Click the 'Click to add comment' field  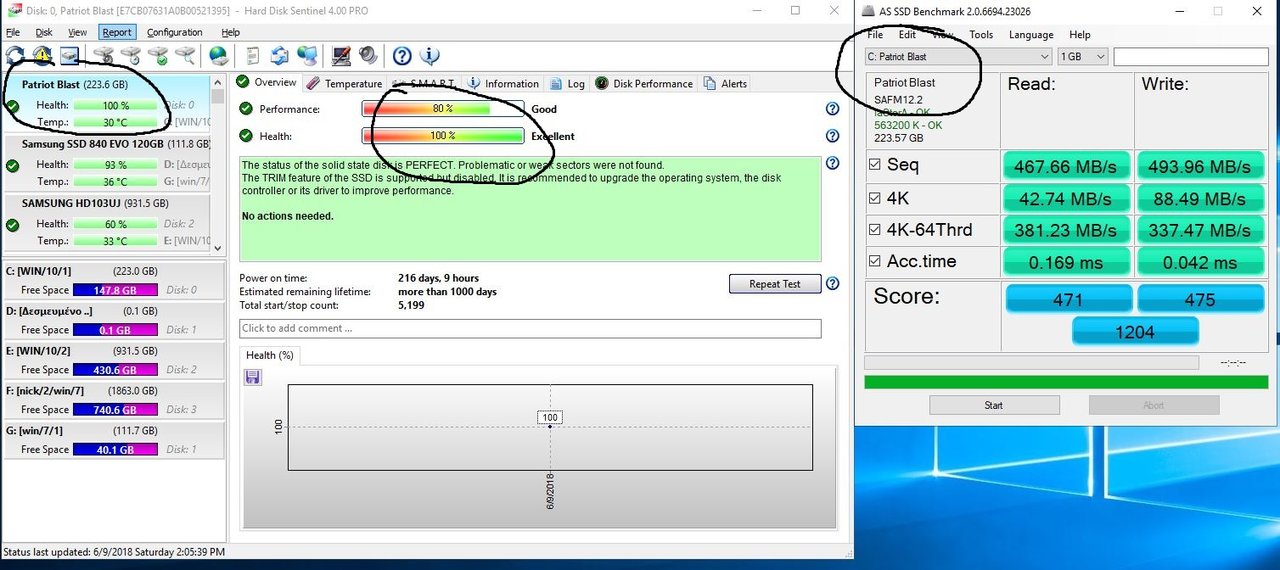click(530, 328)
